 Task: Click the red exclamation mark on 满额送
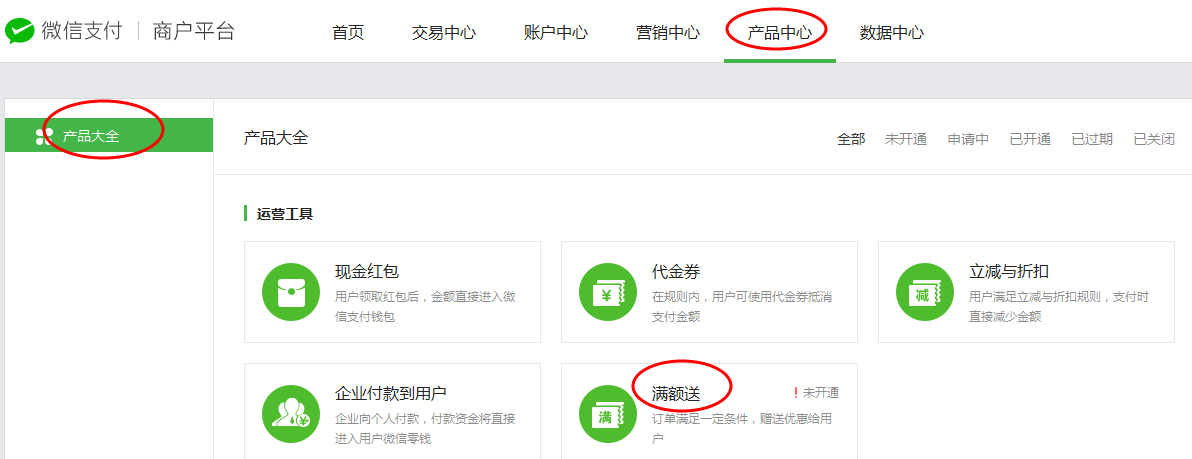tap(796, 393)
